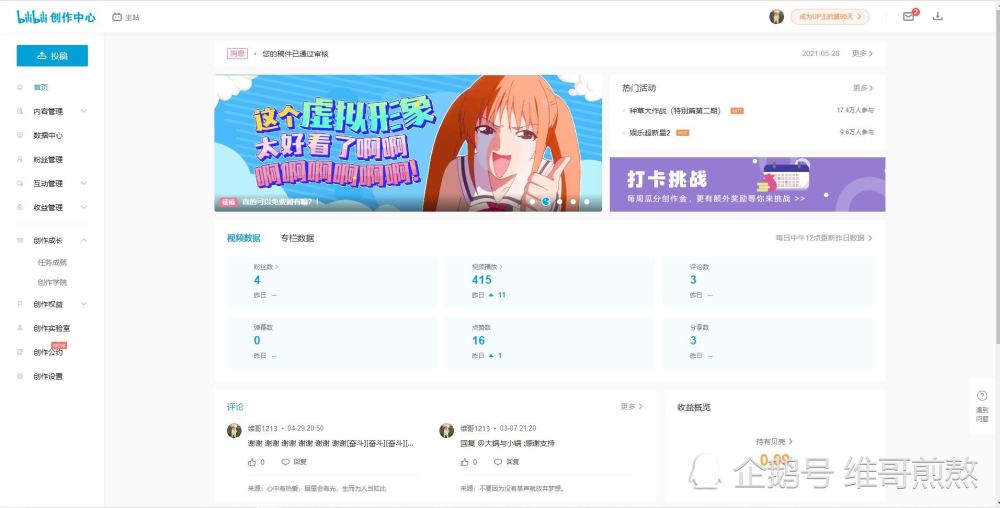
Task: Open the message envelope icon
Action: (909, 17)
